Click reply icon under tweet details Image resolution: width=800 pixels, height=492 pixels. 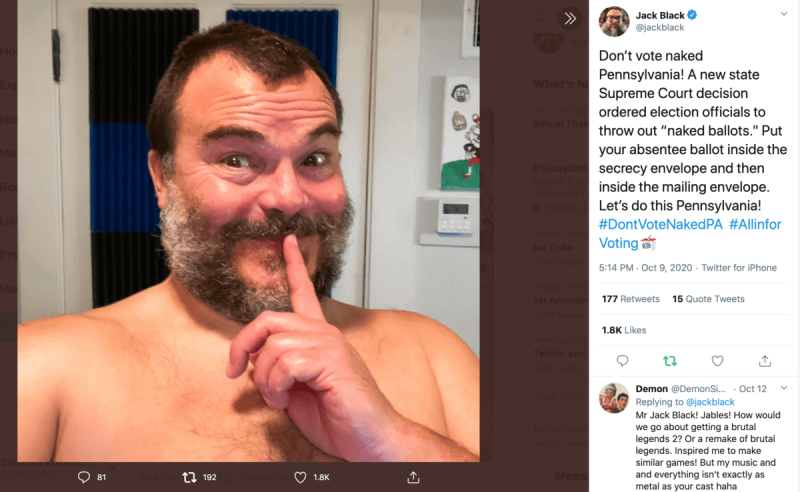click(x=622, y=361)
